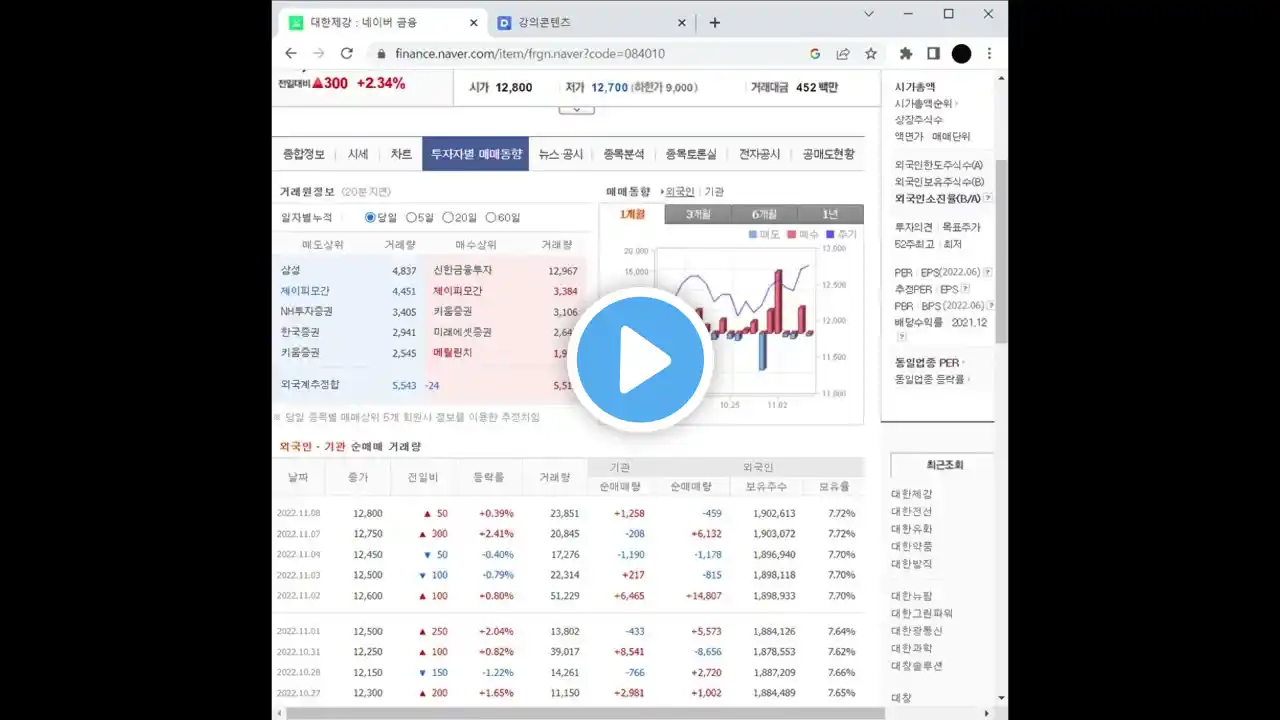Open 시가총액순위 link

(924, 103)
